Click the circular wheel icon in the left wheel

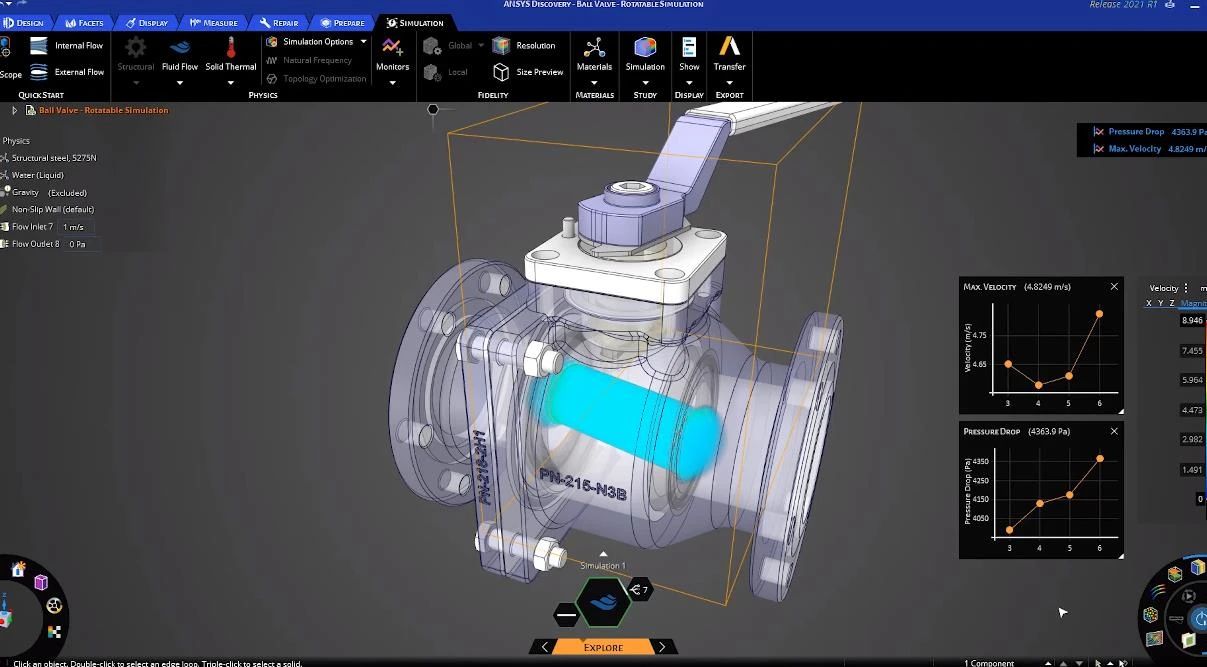(54, 606)
